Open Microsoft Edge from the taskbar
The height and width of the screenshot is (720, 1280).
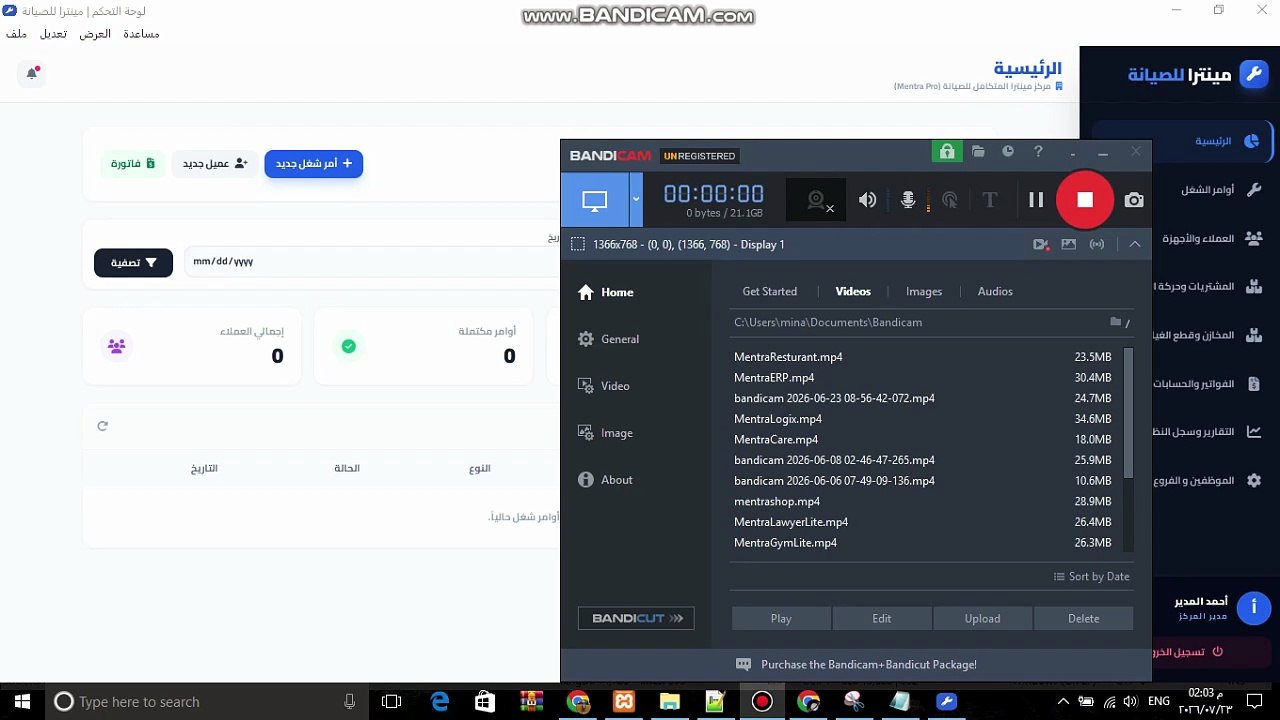(x=440, y=702)
